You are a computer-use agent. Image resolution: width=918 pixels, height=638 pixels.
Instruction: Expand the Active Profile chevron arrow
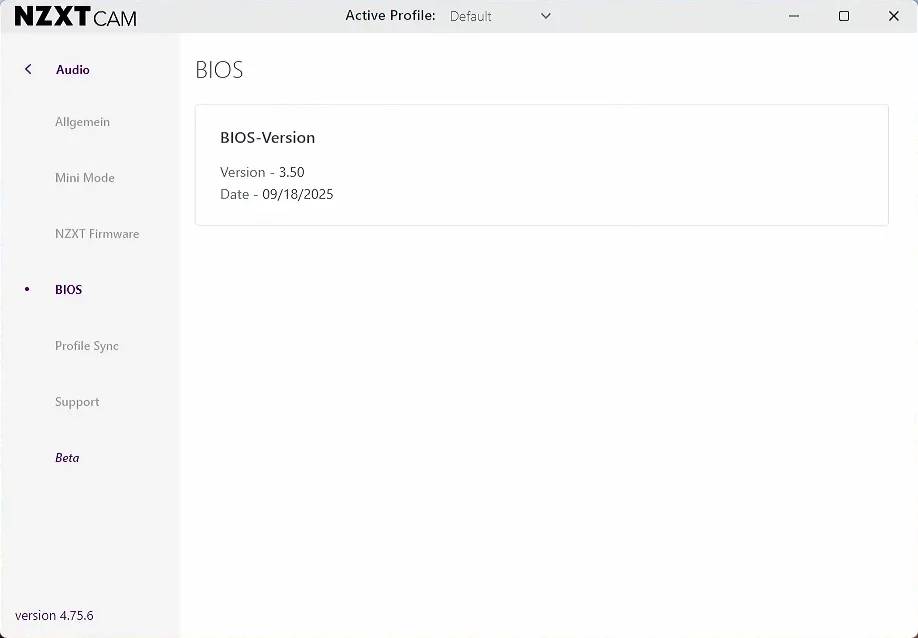[x=545, y=16]
